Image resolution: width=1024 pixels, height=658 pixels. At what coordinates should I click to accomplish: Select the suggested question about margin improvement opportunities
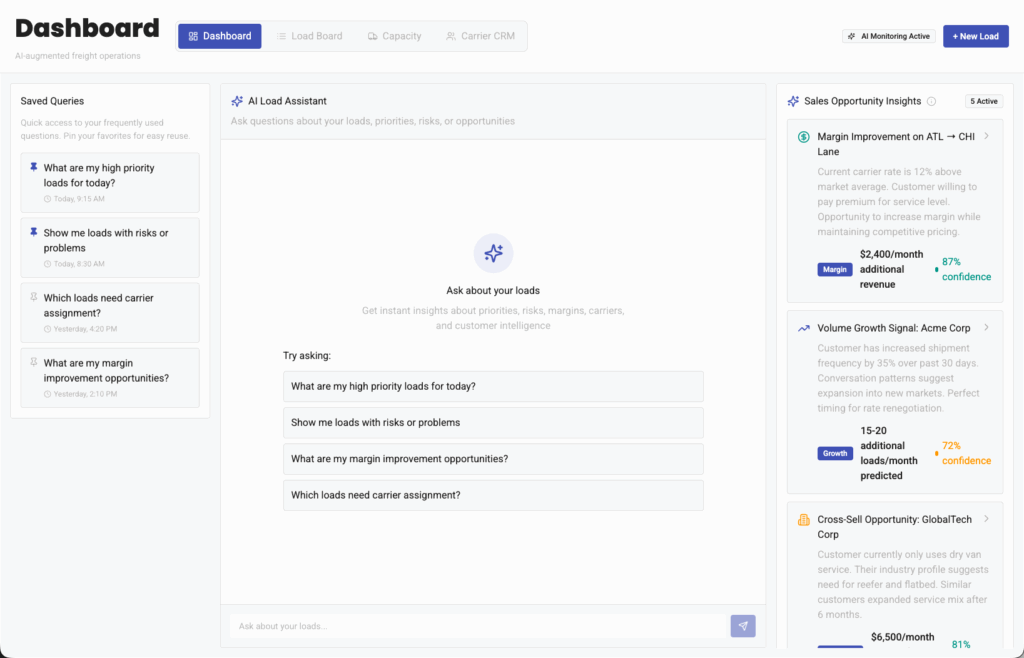tap(493, 457)
